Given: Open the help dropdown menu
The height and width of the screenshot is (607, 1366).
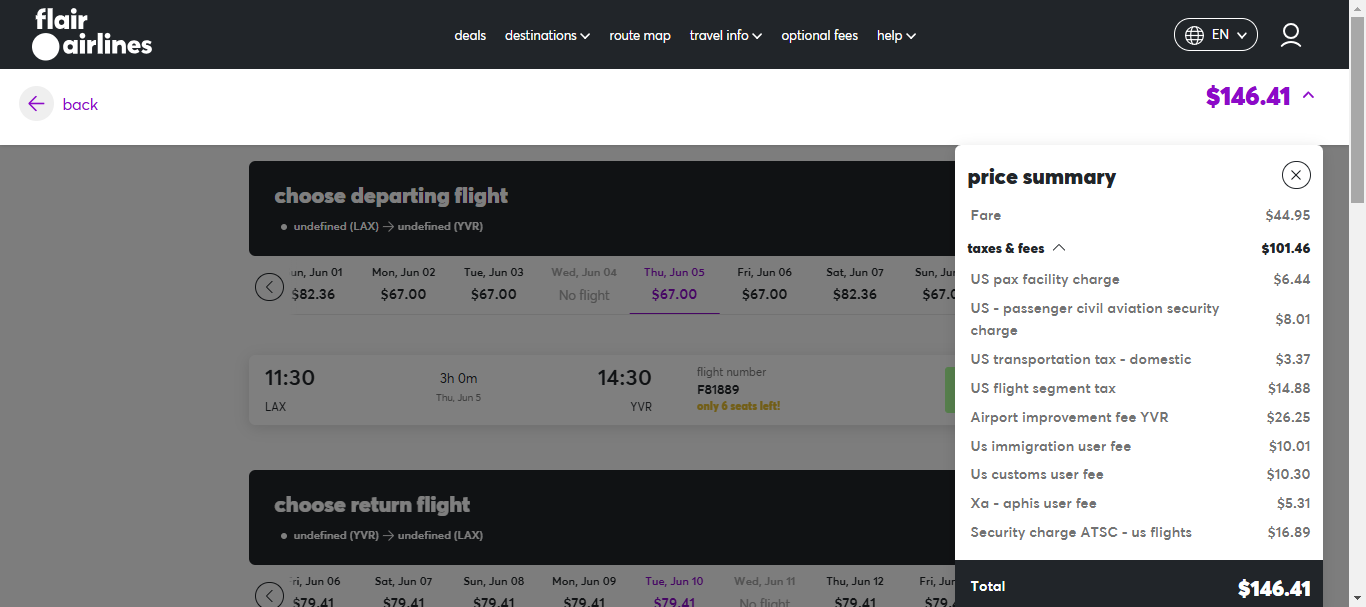Looking at the screenshot, I should click(x=896, y=36).
